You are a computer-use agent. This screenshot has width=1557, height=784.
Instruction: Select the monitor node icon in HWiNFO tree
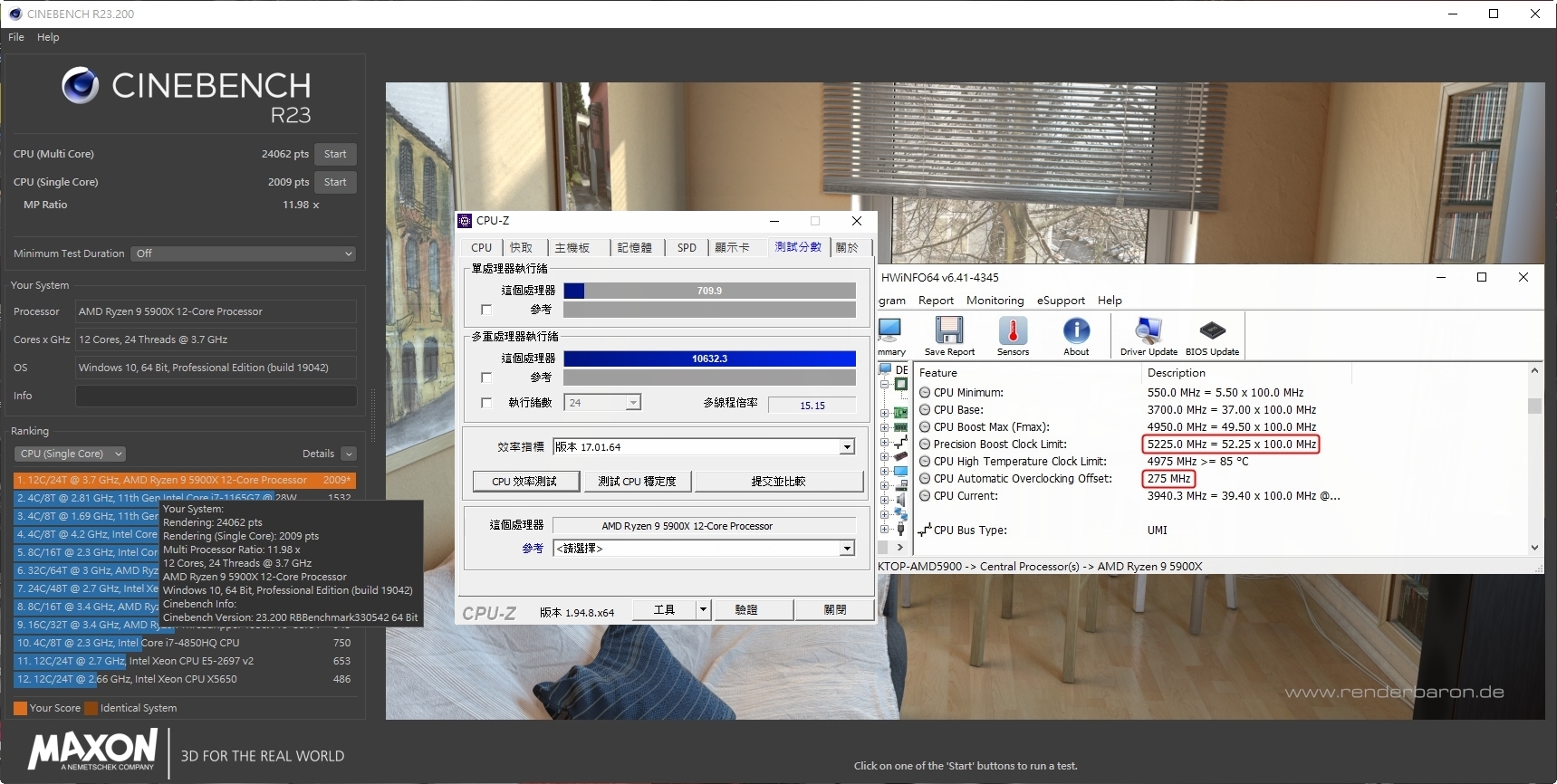901,471
